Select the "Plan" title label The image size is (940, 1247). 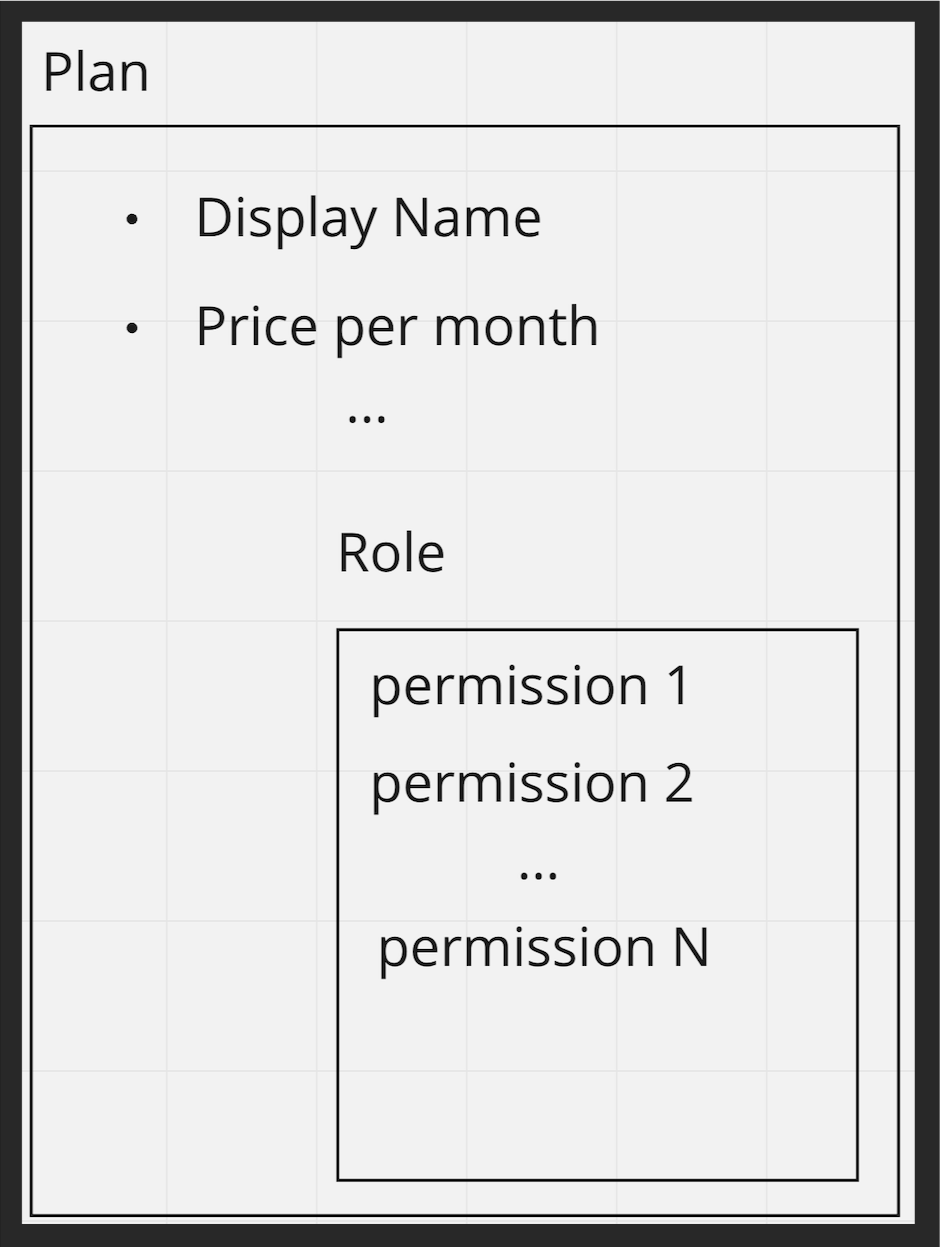click(x=96, y=72)
